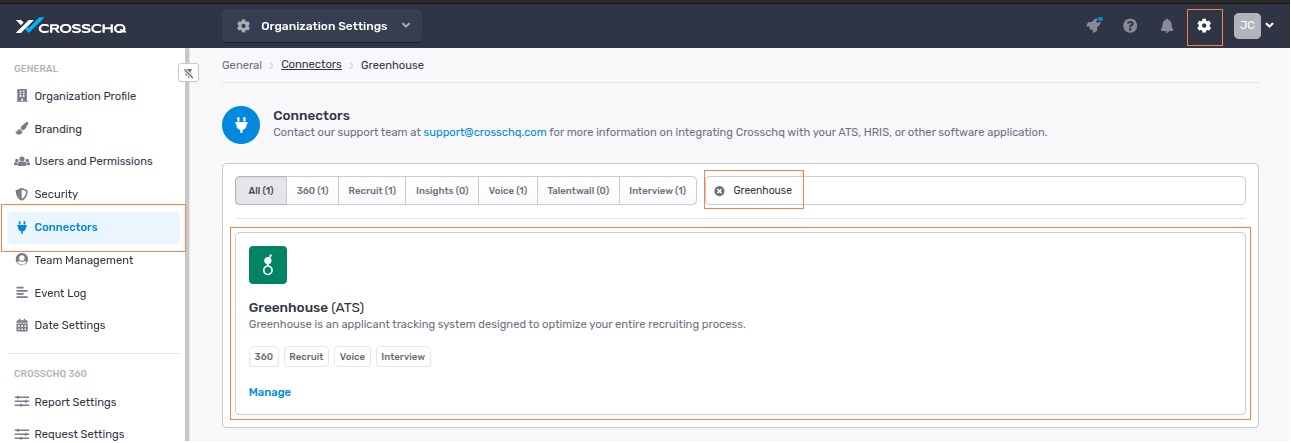Click the GENERAL sidebar section label

(x=36, y=69)
